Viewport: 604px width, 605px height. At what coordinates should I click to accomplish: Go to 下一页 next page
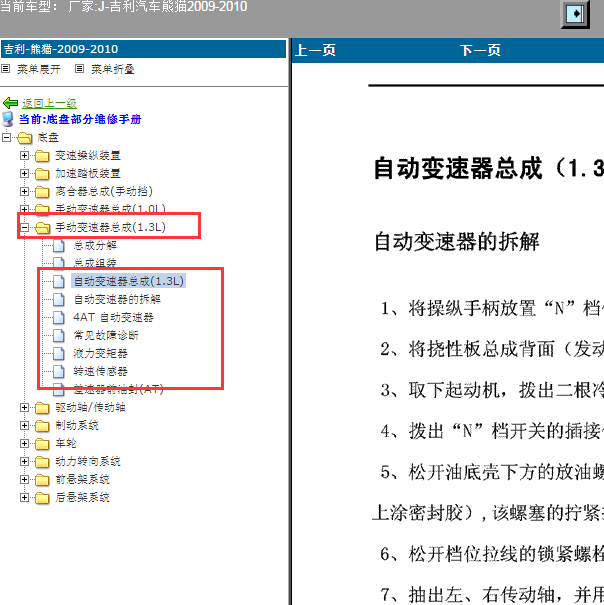480,50
